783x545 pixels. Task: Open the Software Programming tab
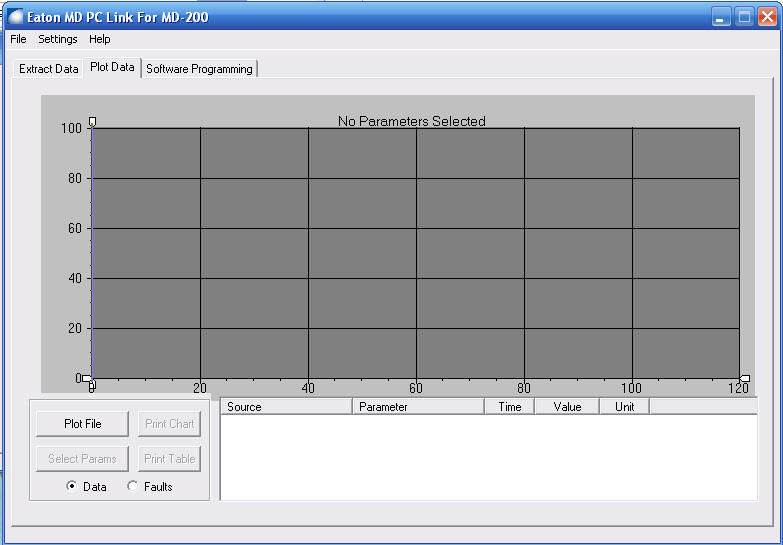(199, 69)
